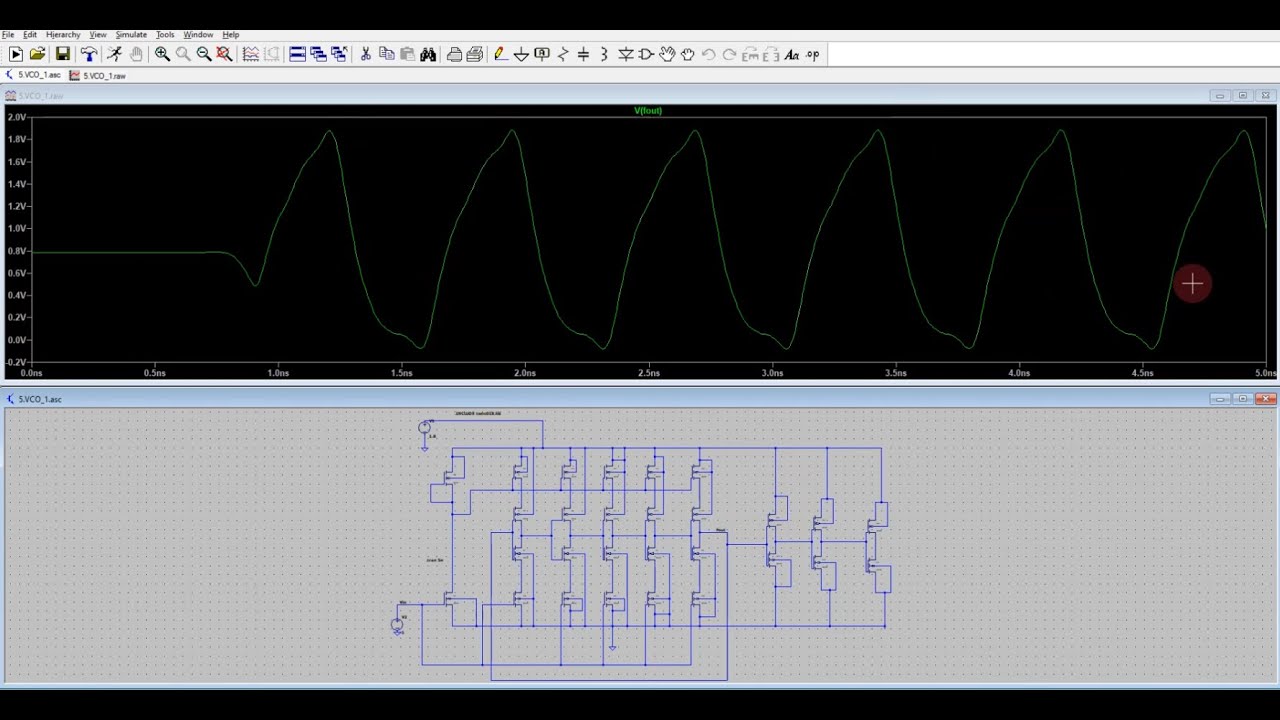
Task: Open the Window menu
Action: coord(198,34)
